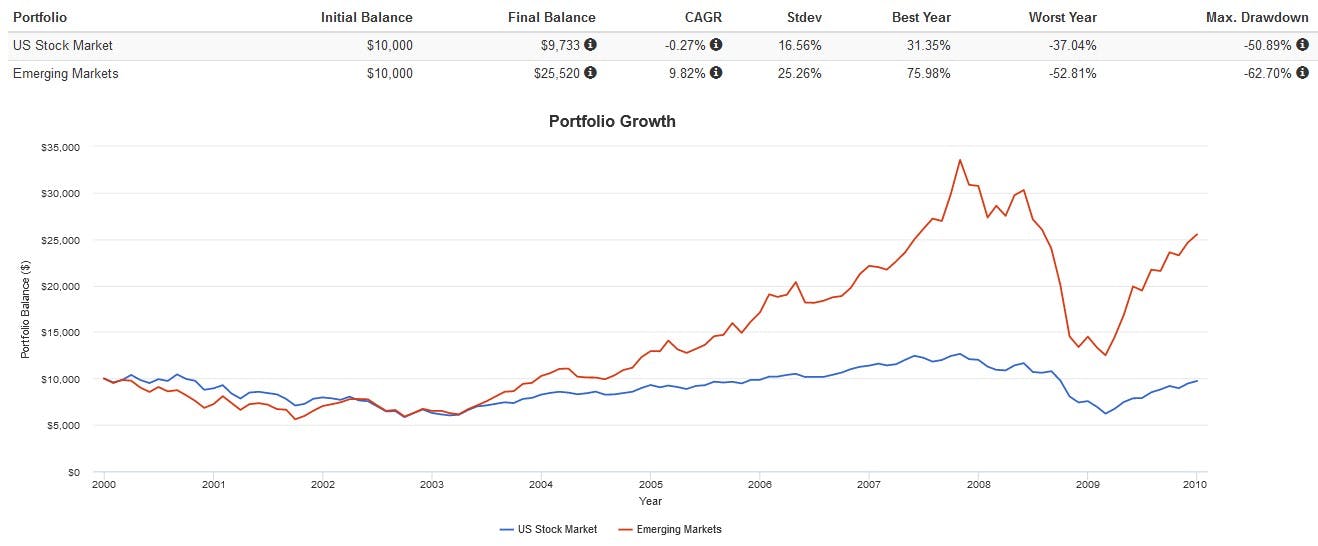This screenshot has width=1318, height=546.
Task: Click info icon beside Emerging Markets final balance
Action: [x=591, y=73]
